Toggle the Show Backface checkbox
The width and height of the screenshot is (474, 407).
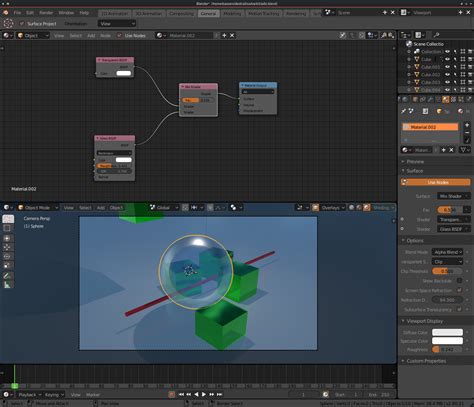pos(459,281)
